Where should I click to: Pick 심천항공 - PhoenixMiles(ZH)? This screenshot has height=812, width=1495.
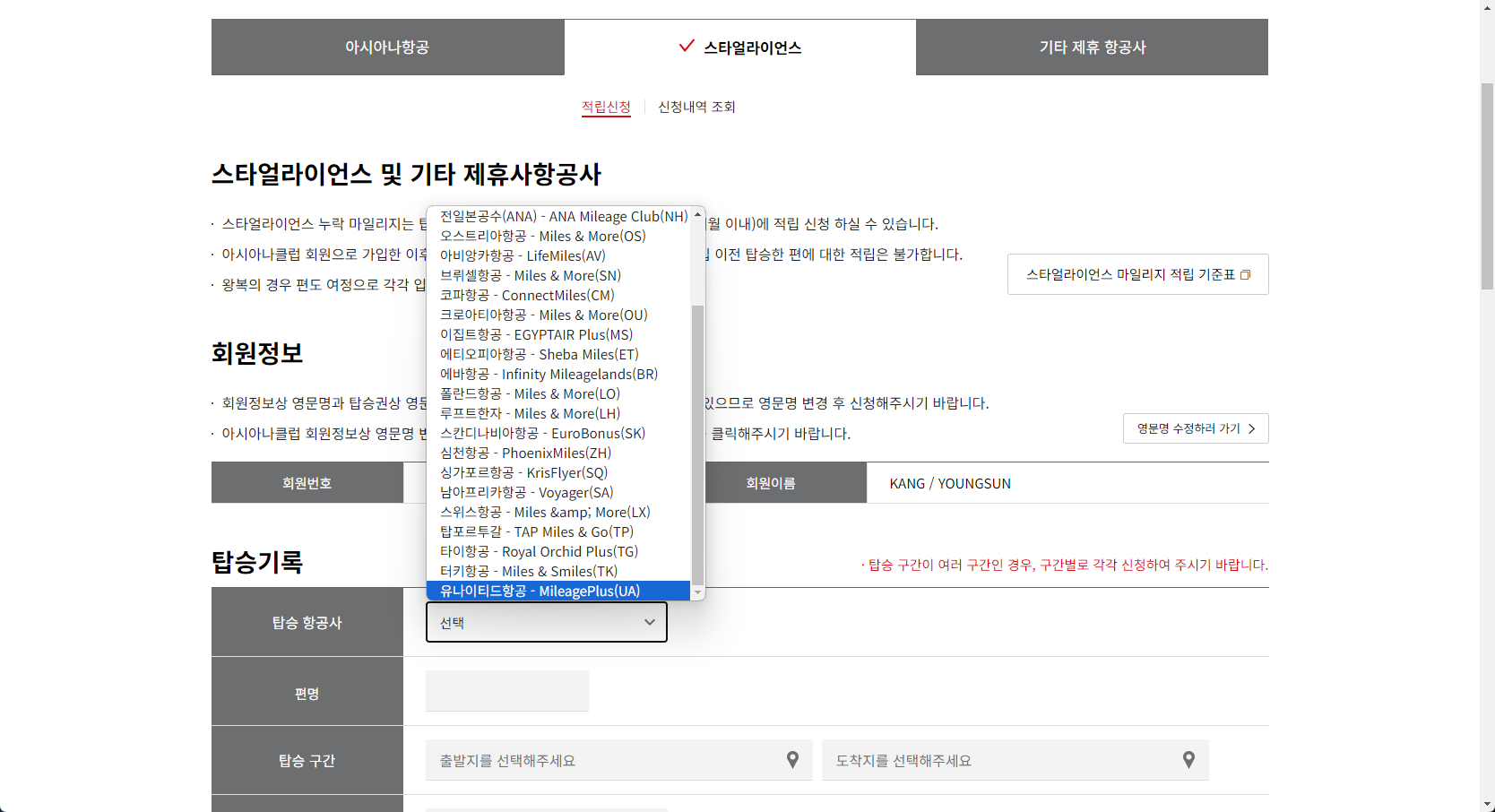pyautogui.click(x=558, y=453)
